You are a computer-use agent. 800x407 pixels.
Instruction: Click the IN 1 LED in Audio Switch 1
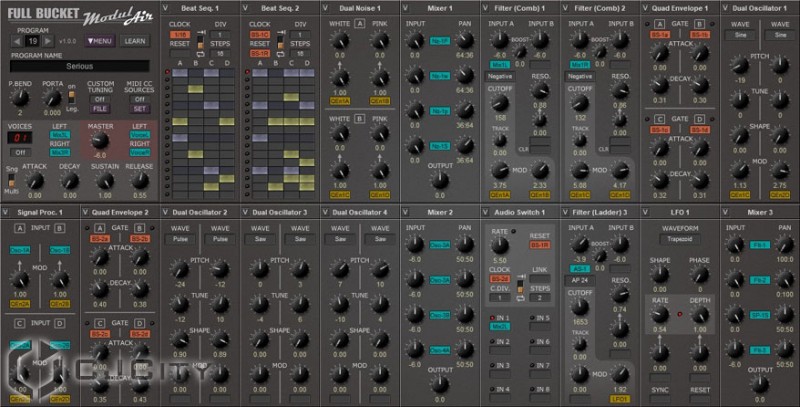pos(492,318)
